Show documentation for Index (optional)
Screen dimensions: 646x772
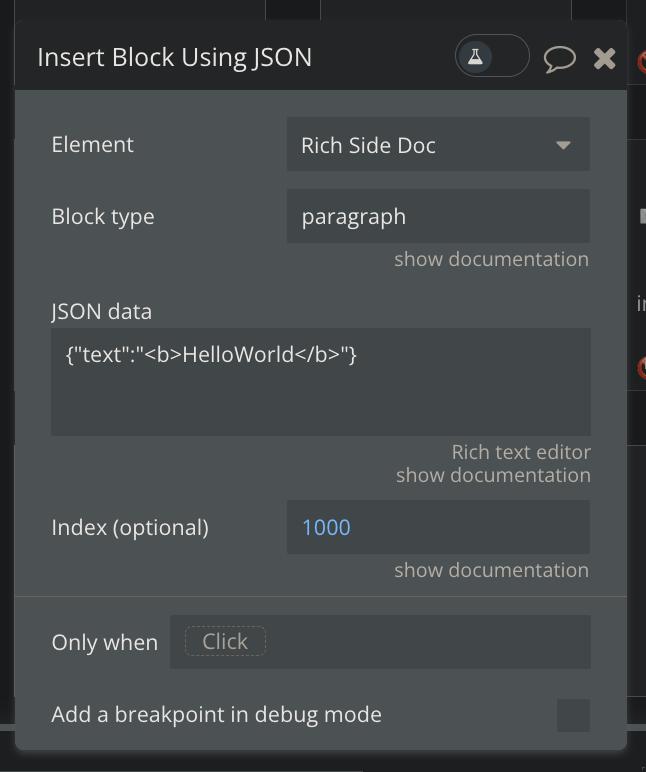coord(491,570)
